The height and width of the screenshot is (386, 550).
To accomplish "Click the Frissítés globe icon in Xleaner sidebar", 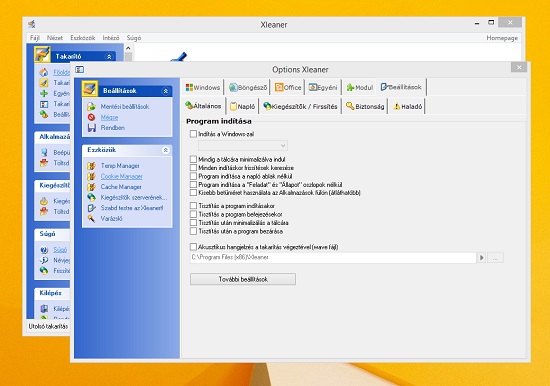I will pos(44,271).
